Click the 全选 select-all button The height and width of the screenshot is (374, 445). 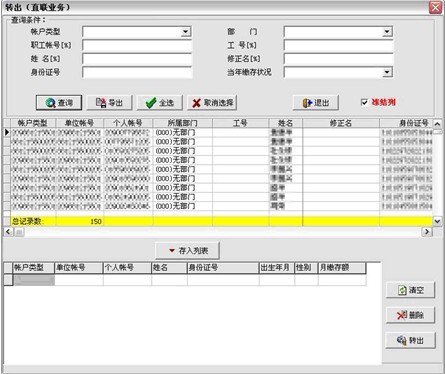click(x=160, y=103)
